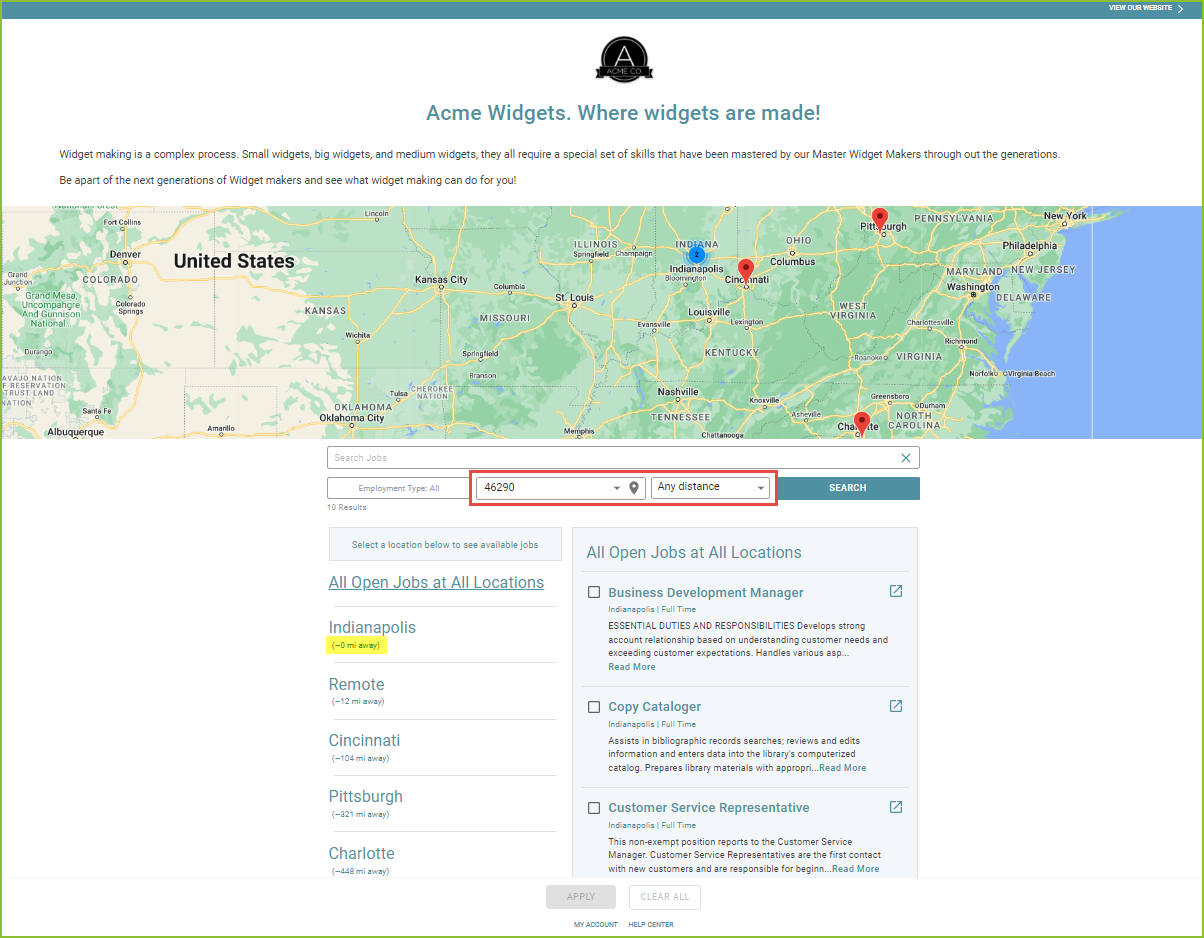
Task: Select the Remote location
Action: tap(356, 684)
